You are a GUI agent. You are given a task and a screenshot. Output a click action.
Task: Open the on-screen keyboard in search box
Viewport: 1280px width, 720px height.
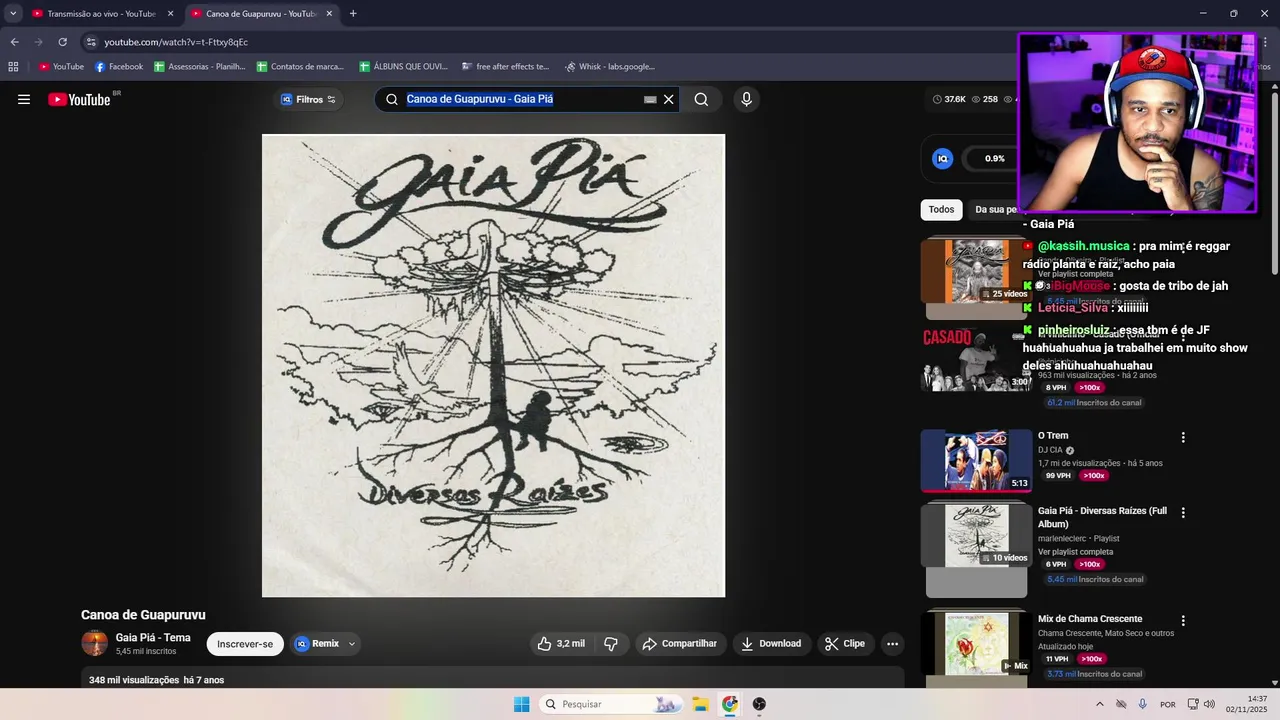pyautogui.click(x=650, y=99)
